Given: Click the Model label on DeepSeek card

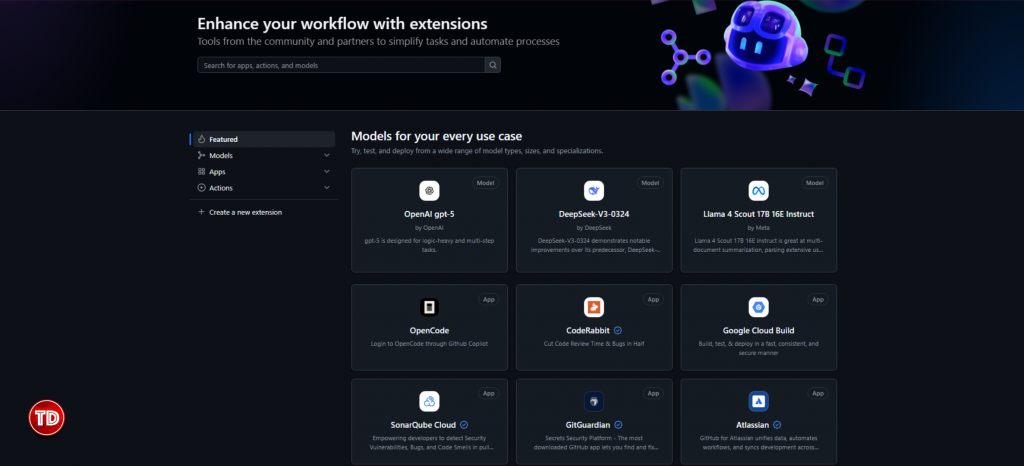Looking at the screenshot, I should (x=650, y=183).
